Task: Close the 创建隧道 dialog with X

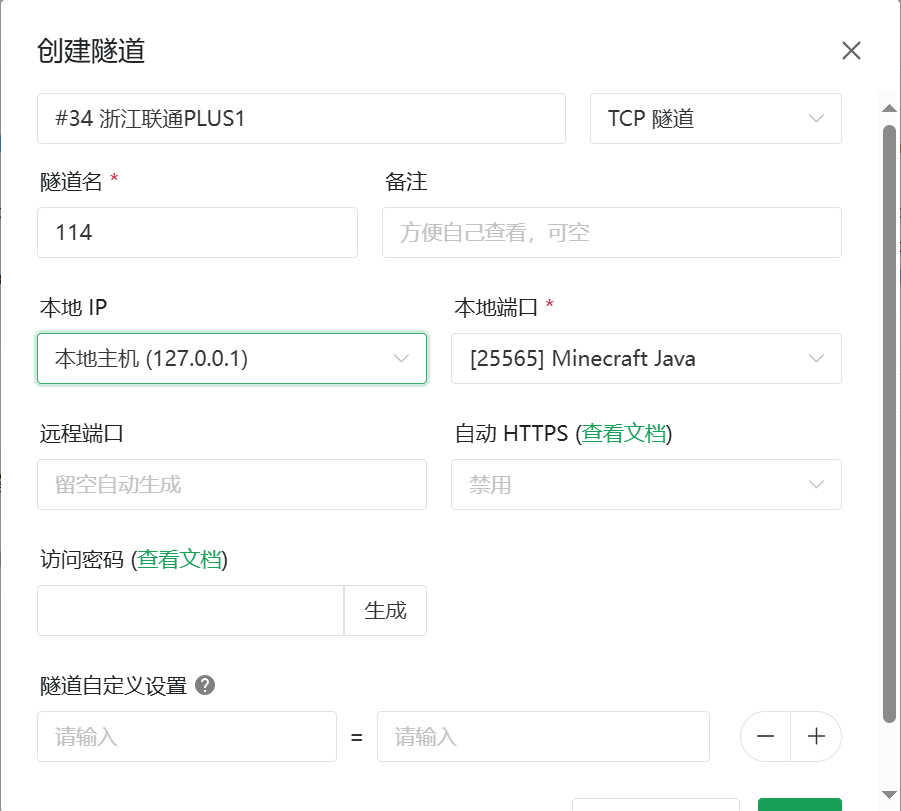Action: [851, 51]
